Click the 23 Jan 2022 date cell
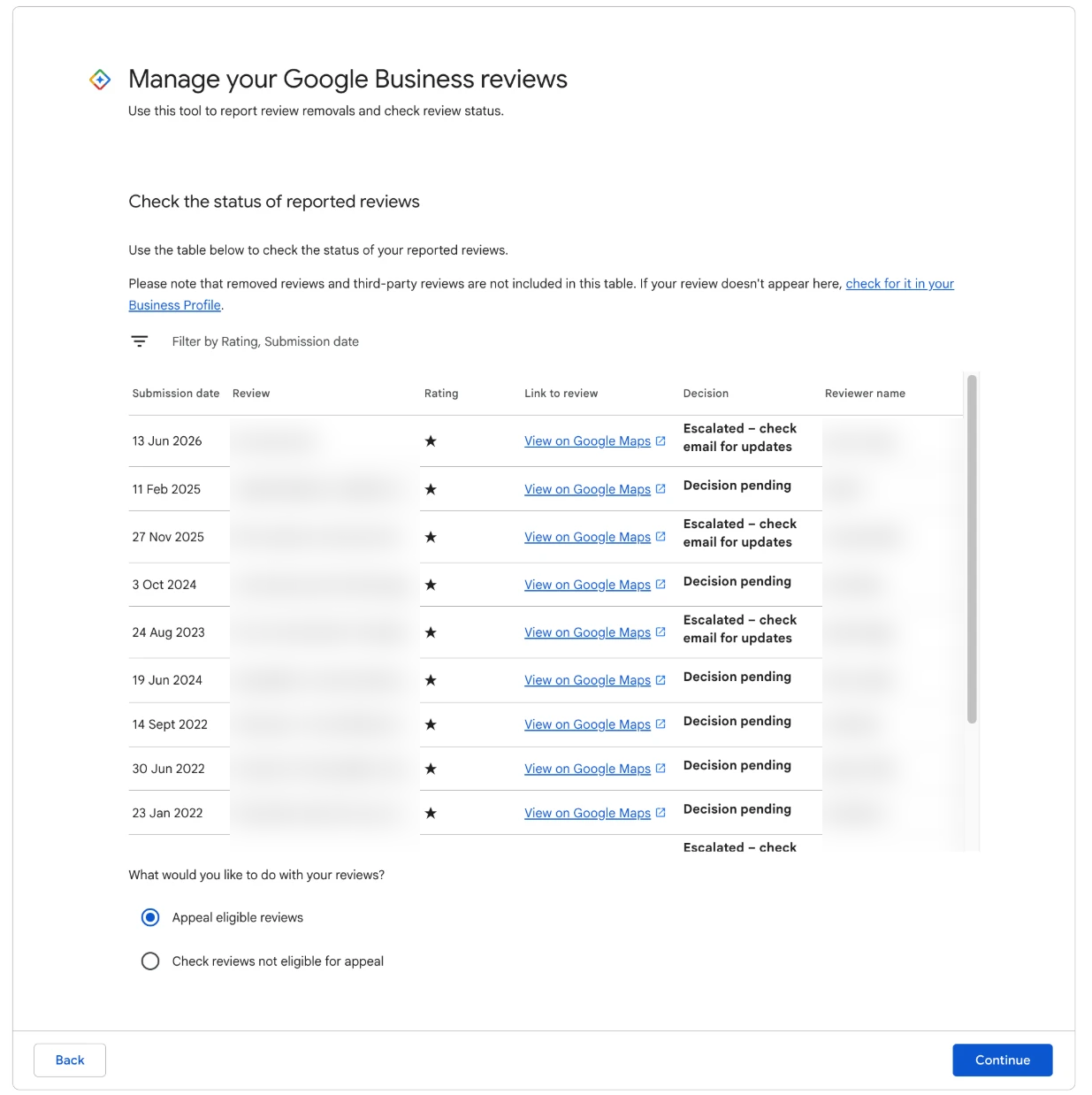Image resolution: width=1092 pixels, height=1095 pixels. pyautogui.click(x=167, y=813)
